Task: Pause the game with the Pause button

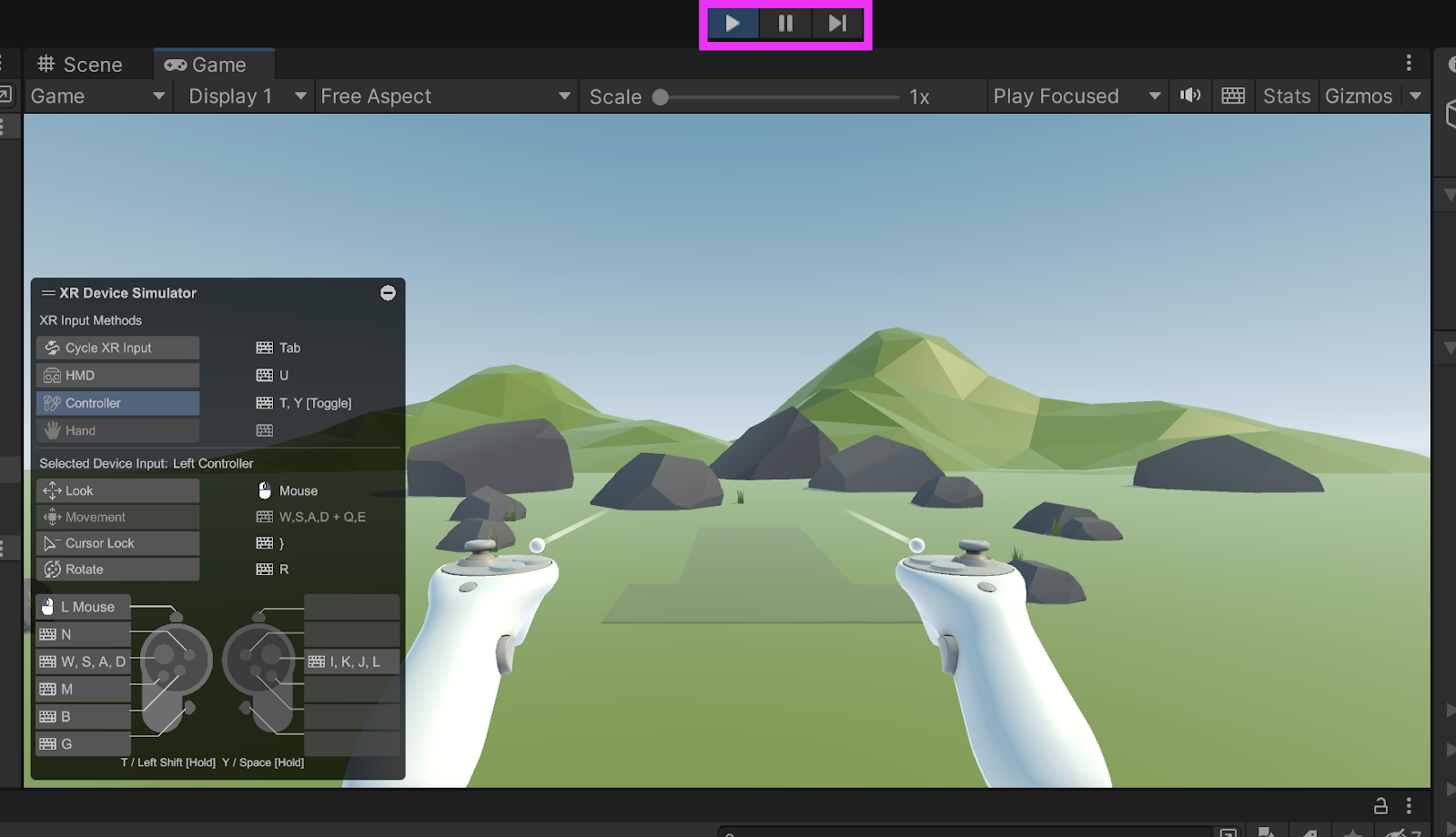Action: pyautogui.click(x=785, y=24)
